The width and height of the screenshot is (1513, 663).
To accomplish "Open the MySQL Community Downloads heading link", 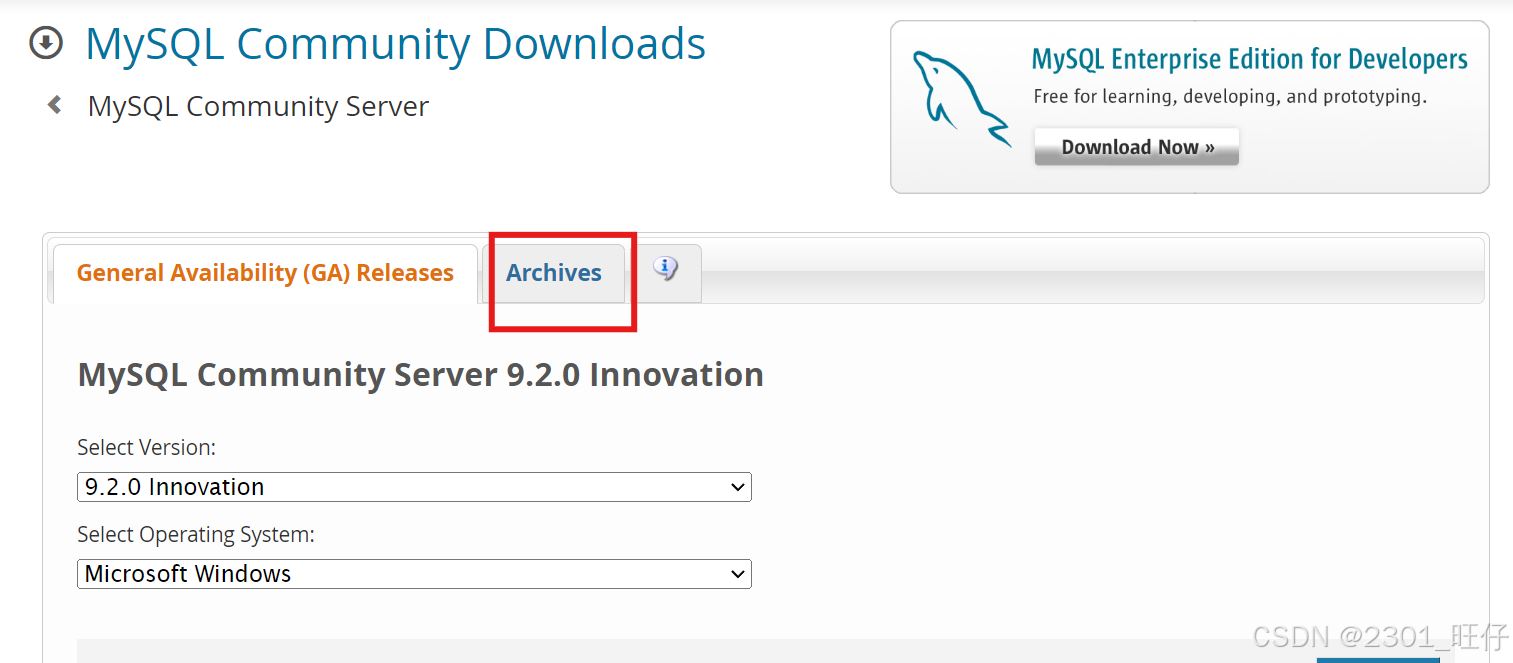I will (x=395, y=45).
